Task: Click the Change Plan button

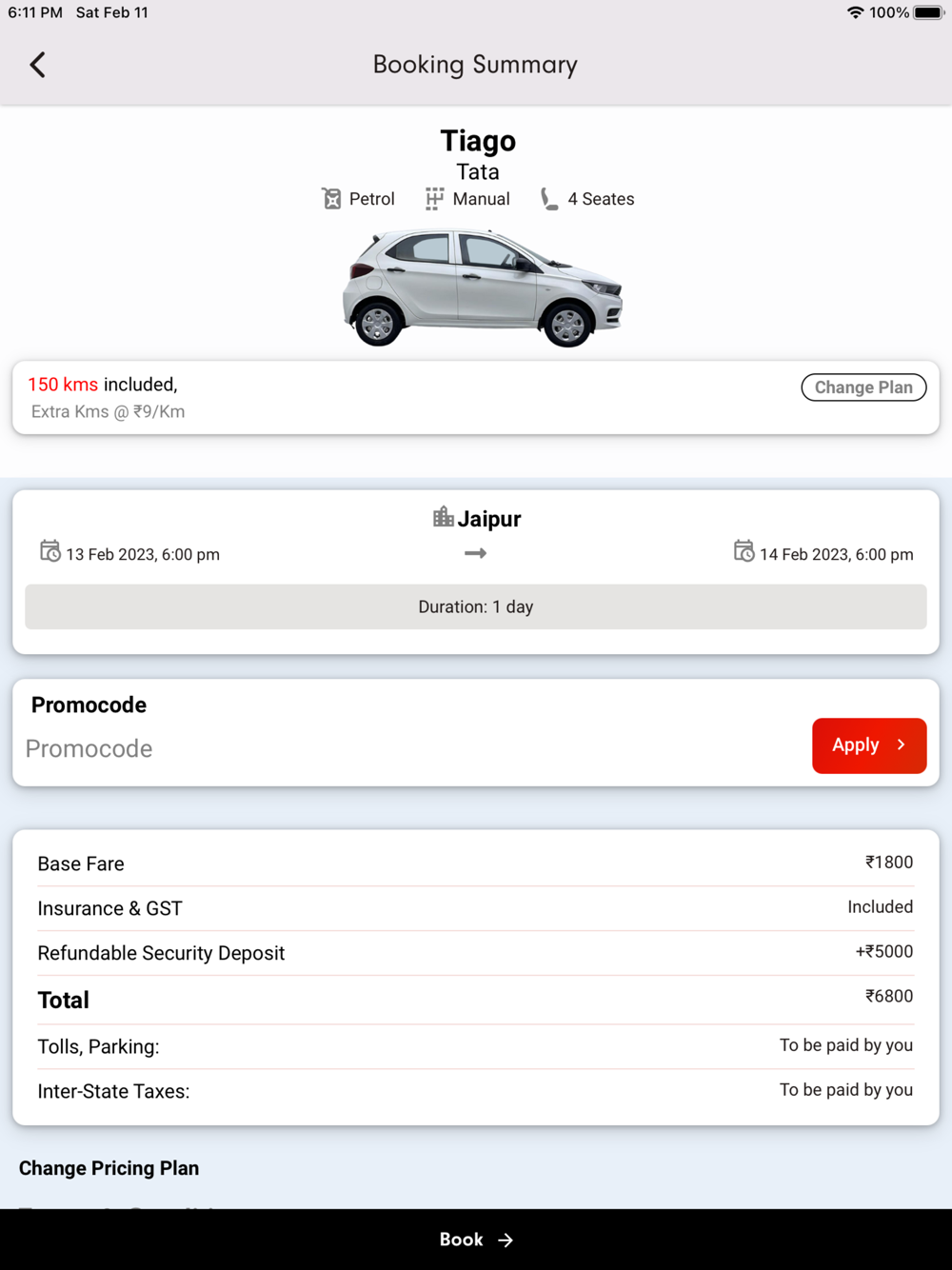Action: tap(863, 387)
